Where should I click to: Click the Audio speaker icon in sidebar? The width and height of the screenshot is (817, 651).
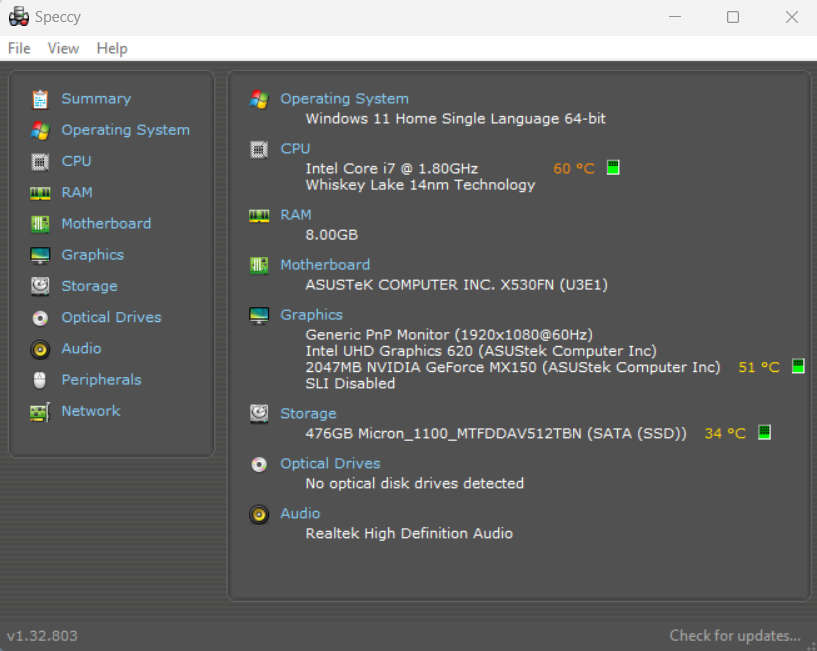pyautogui.click(x=40, y=349)
